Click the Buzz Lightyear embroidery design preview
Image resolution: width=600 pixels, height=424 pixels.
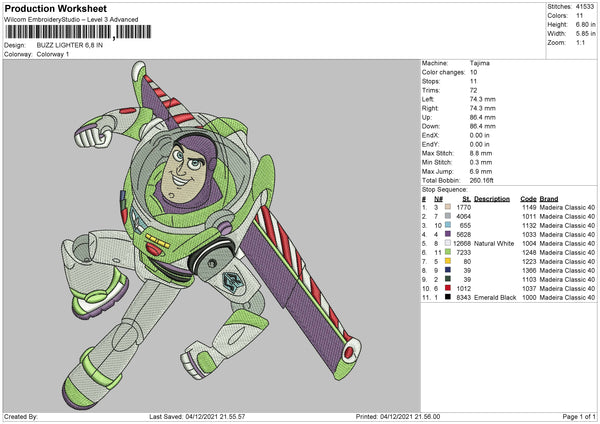[212, 235]
